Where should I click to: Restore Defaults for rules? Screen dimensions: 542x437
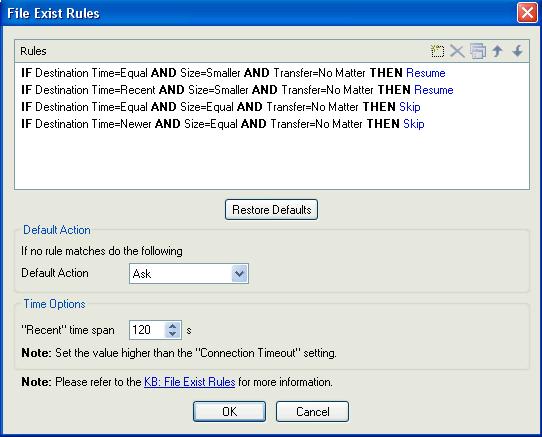click(x=271, y=210)
